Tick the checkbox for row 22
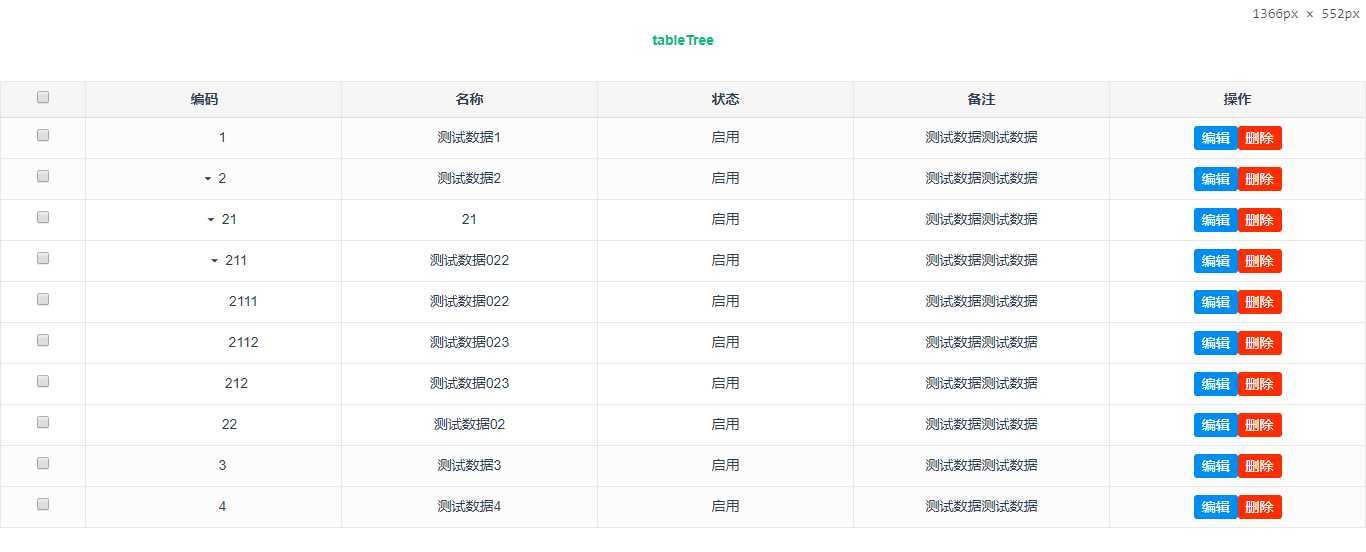The height and width of the screenshot is (552, 1366). point(43,422)
